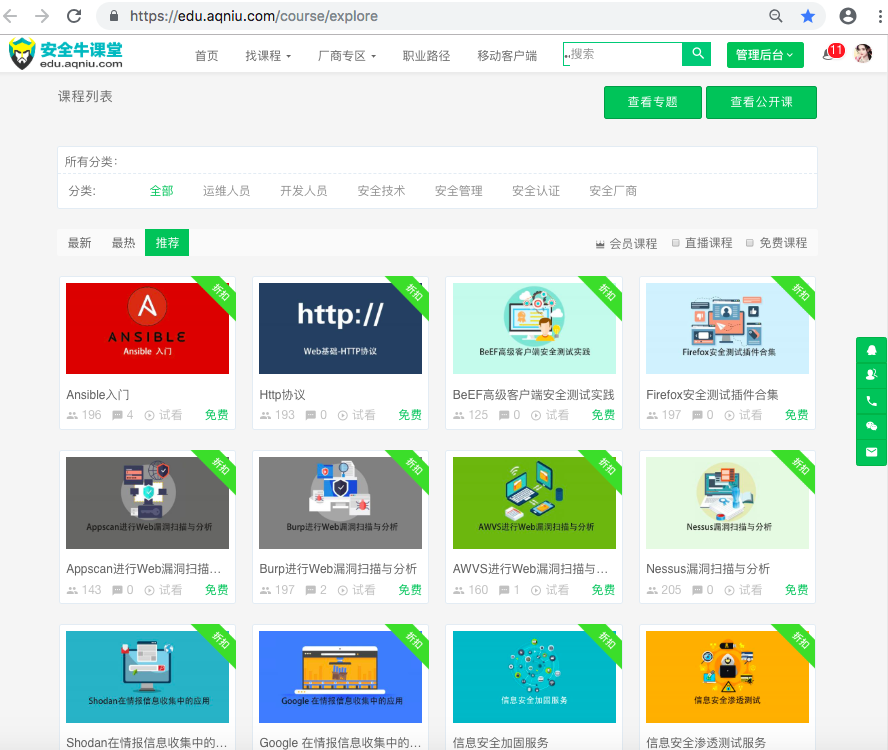888x750 pixels.
Task: Click student count icon on BeEF高级客户端安全测试实践 card
Action: click(x=459, y=415)
